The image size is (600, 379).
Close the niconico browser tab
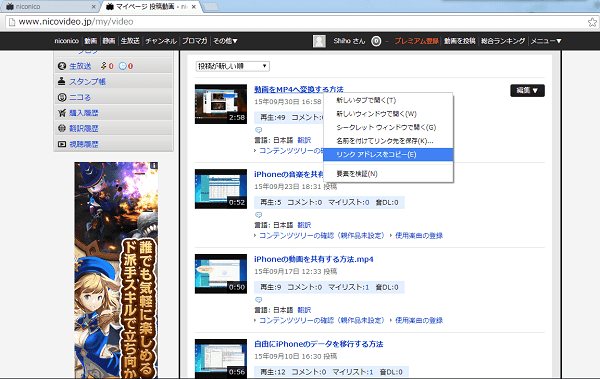(94, 7)
